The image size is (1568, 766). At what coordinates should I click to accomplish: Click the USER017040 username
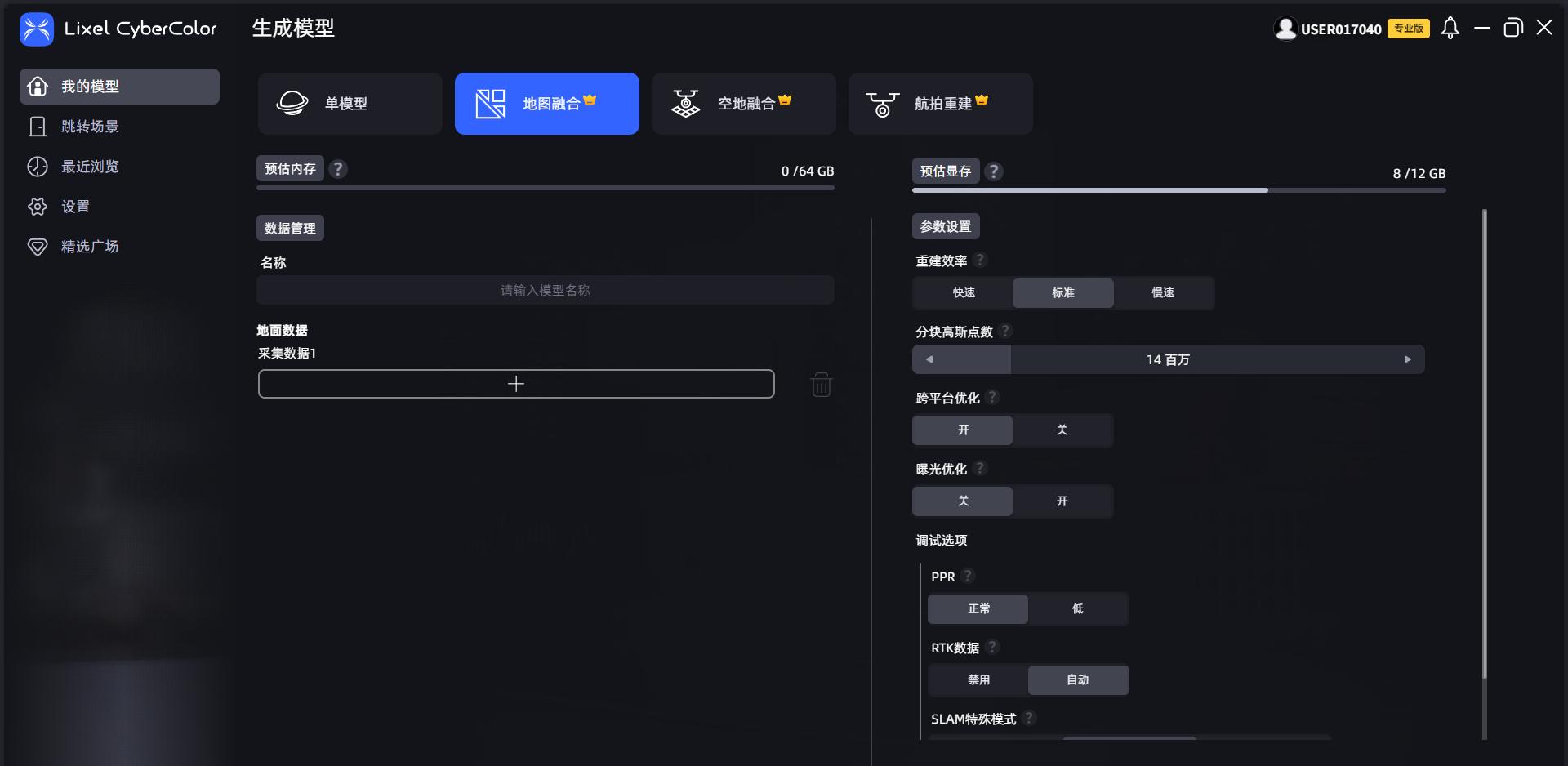[1341, 29]
